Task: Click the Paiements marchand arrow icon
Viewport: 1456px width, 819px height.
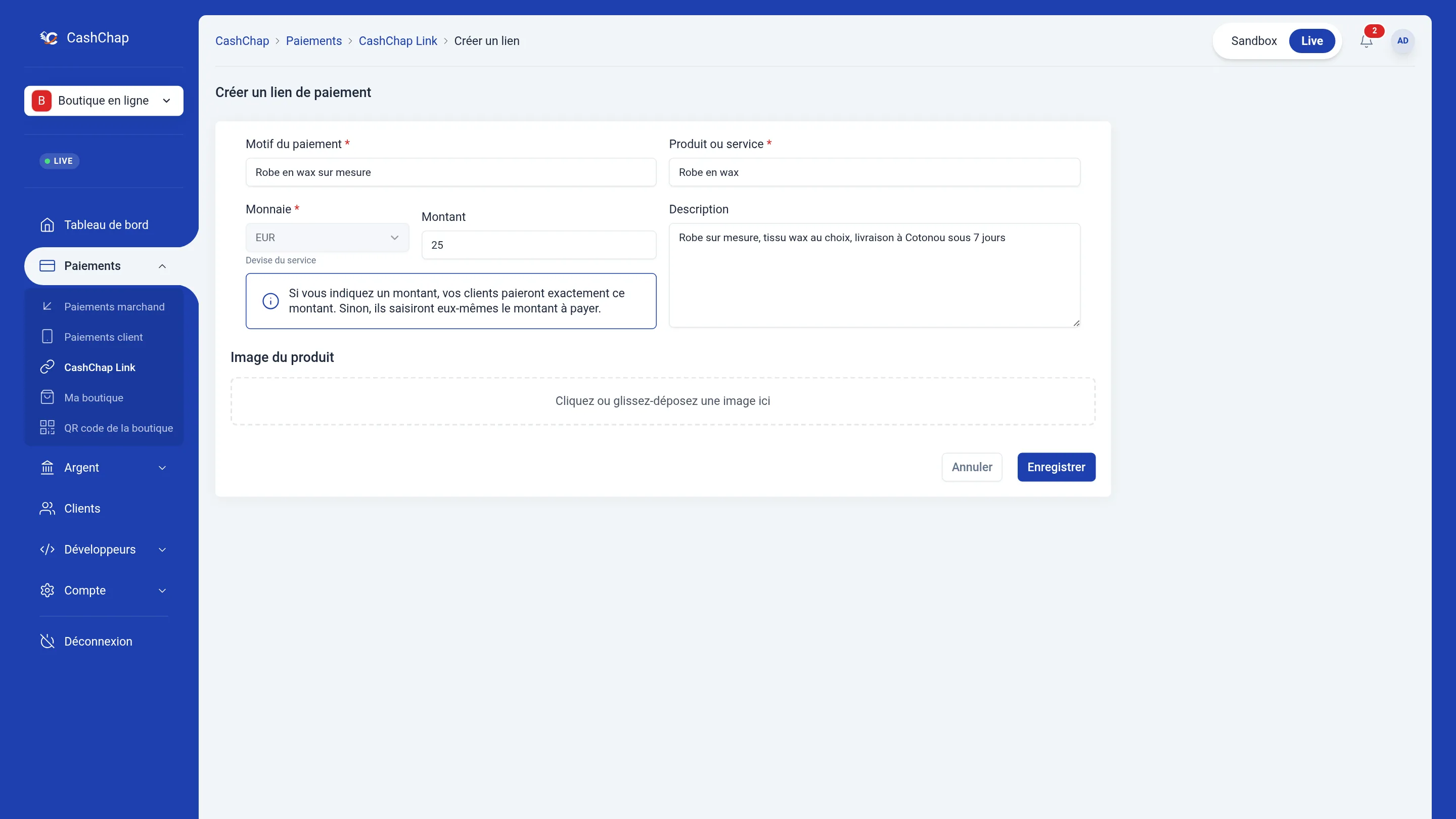Action: tap(48, 306)
